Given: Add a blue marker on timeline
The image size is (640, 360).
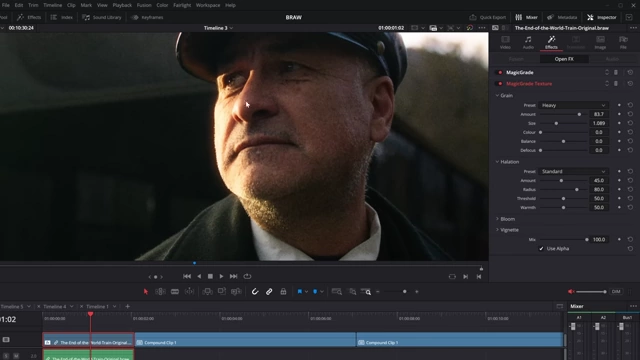Looking at the screenshot, I should (x=315, y=292).
